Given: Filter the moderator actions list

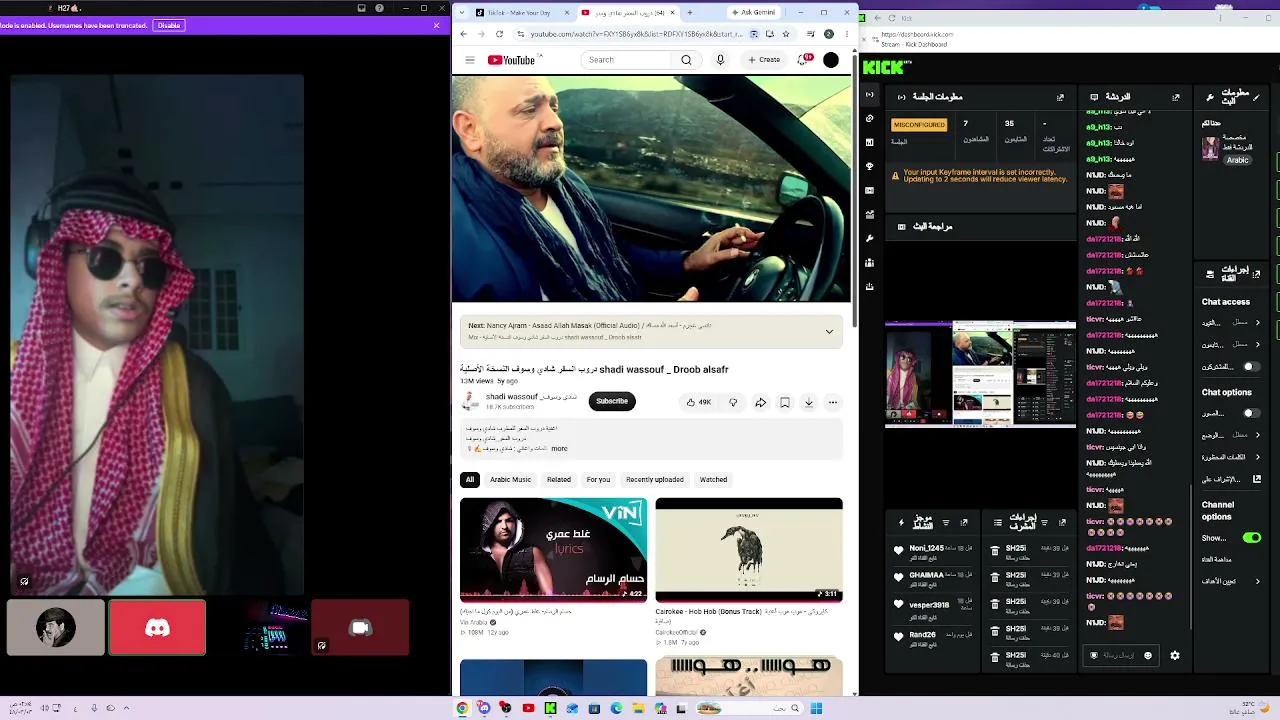Looking at the screenshot, I should (x=1044, y=523).
